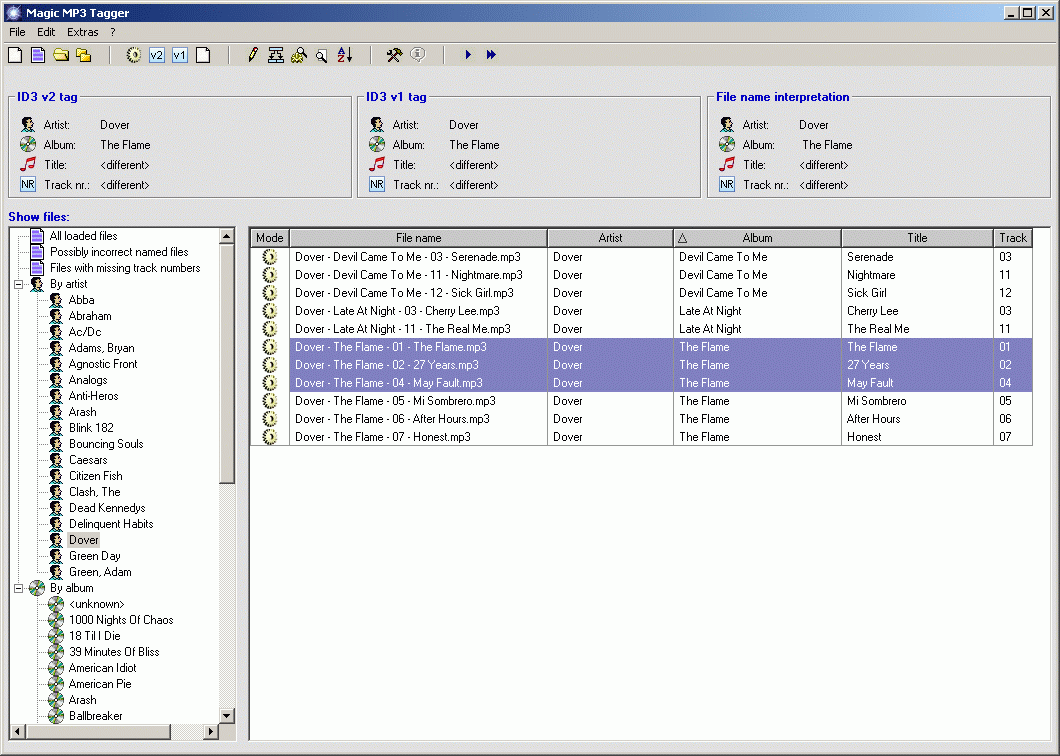Open the Edit menu
The width and height of the screenshot is (1060, 756).
click(46, 32)
